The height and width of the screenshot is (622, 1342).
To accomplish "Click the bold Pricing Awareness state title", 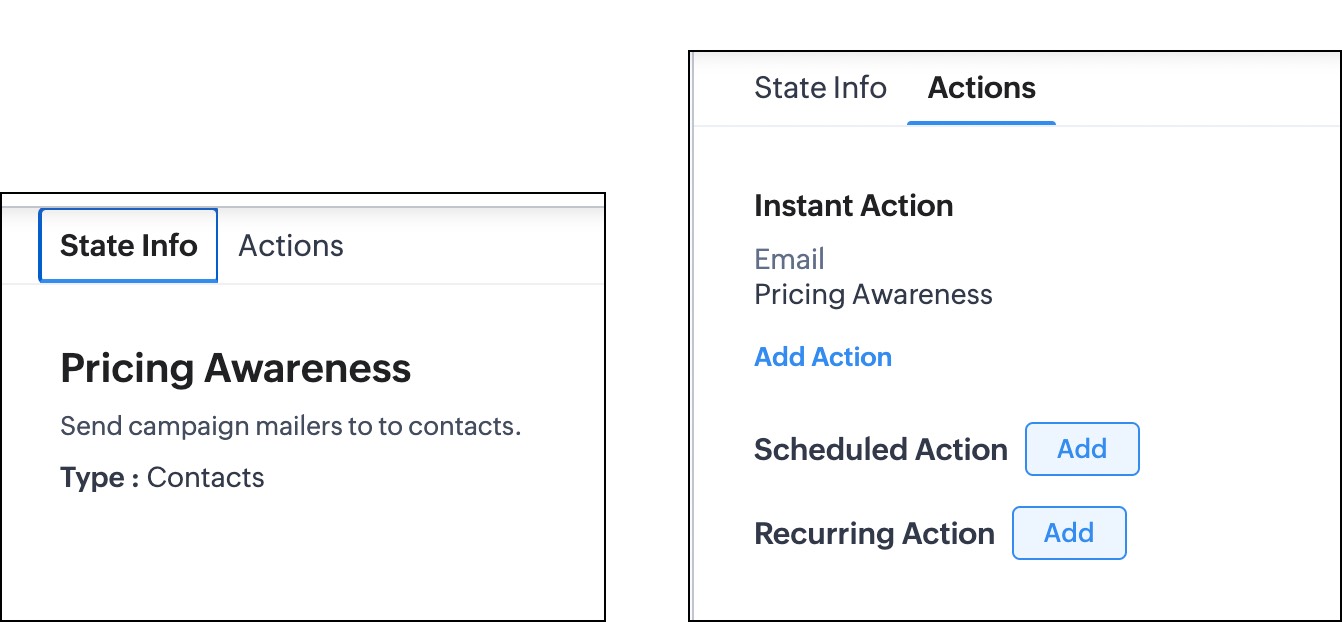I will (x=235, y=369).
